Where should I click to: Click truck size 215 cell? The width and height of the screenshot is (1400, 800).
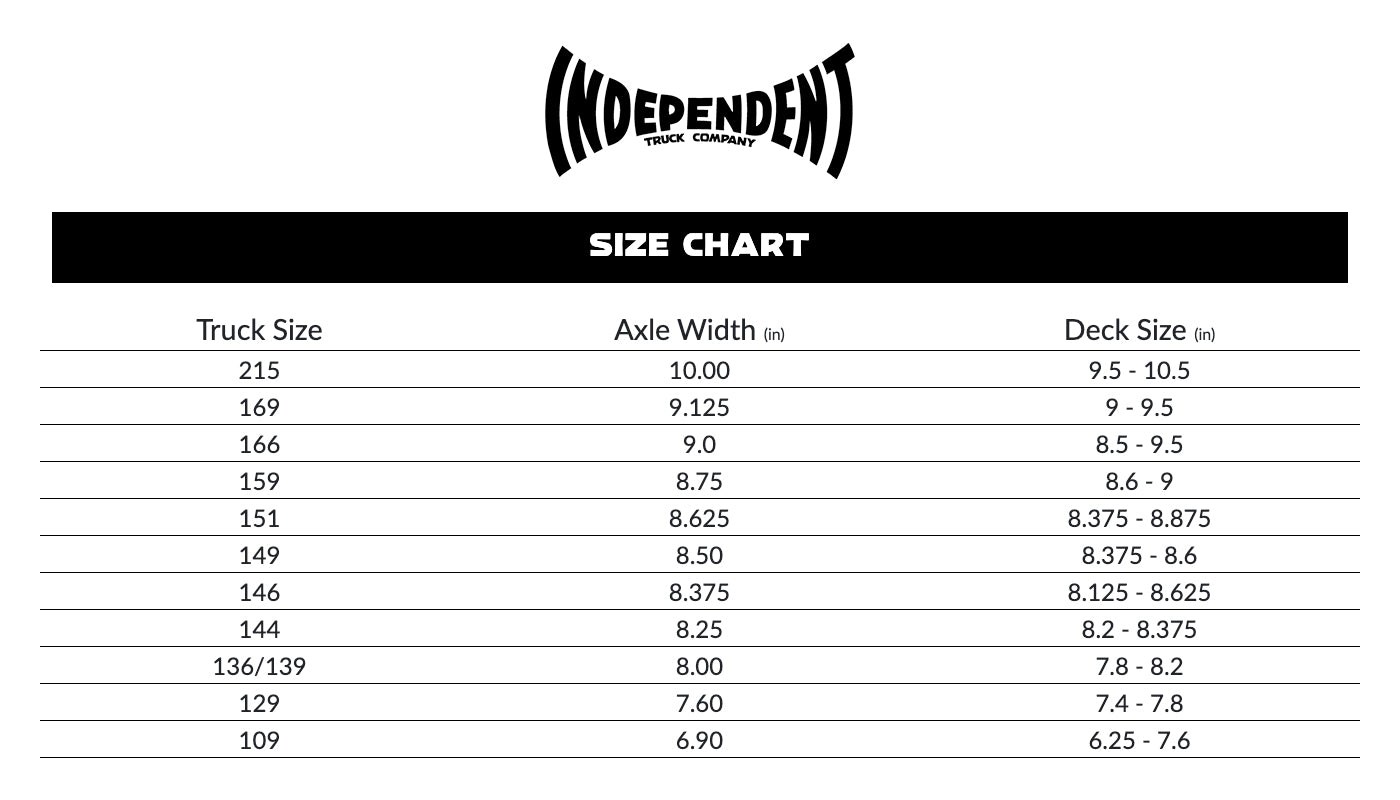point(259,370)
